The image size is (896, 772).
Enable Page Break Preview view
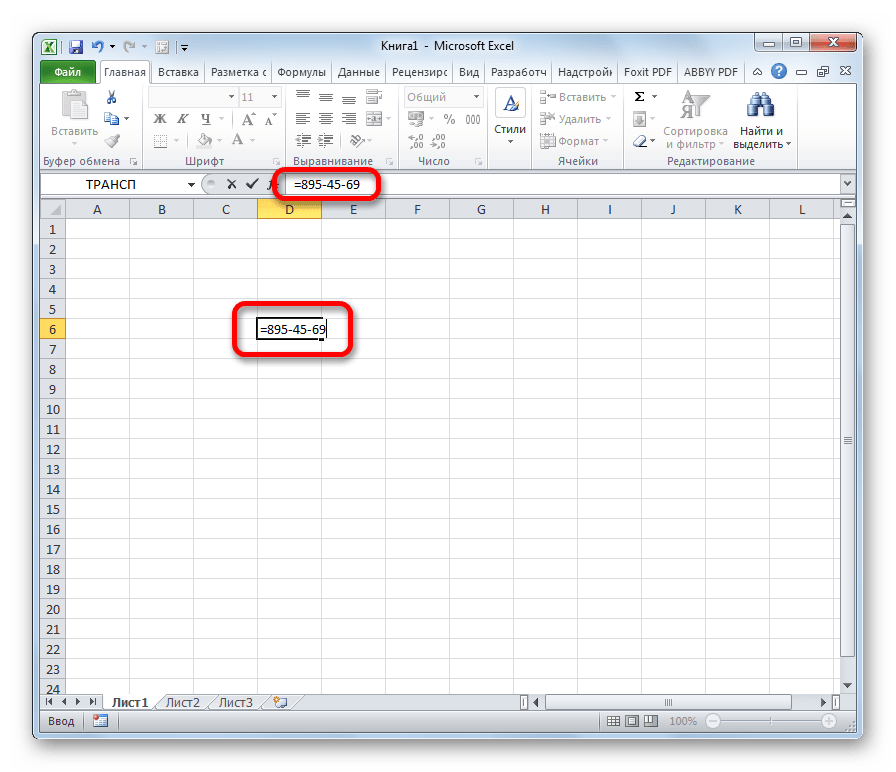651,721
